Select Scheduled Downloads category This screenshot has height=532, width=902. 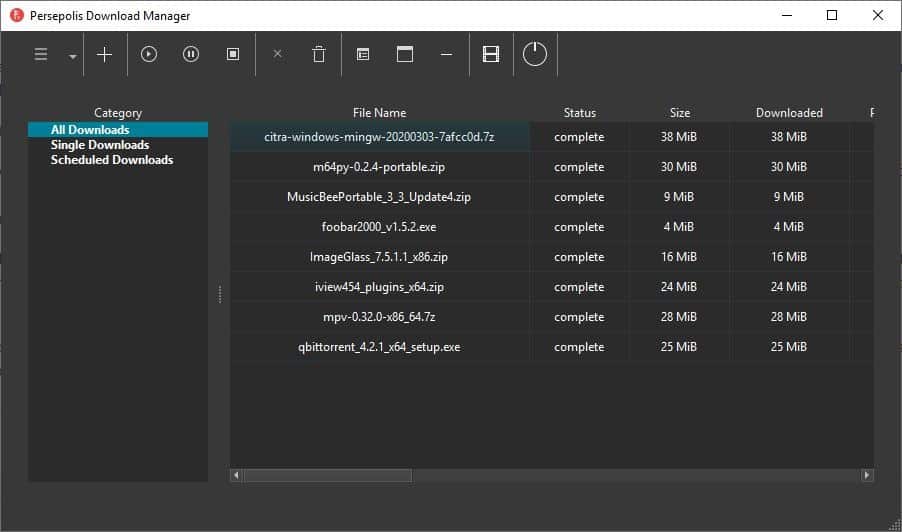[x=118, y=159]
